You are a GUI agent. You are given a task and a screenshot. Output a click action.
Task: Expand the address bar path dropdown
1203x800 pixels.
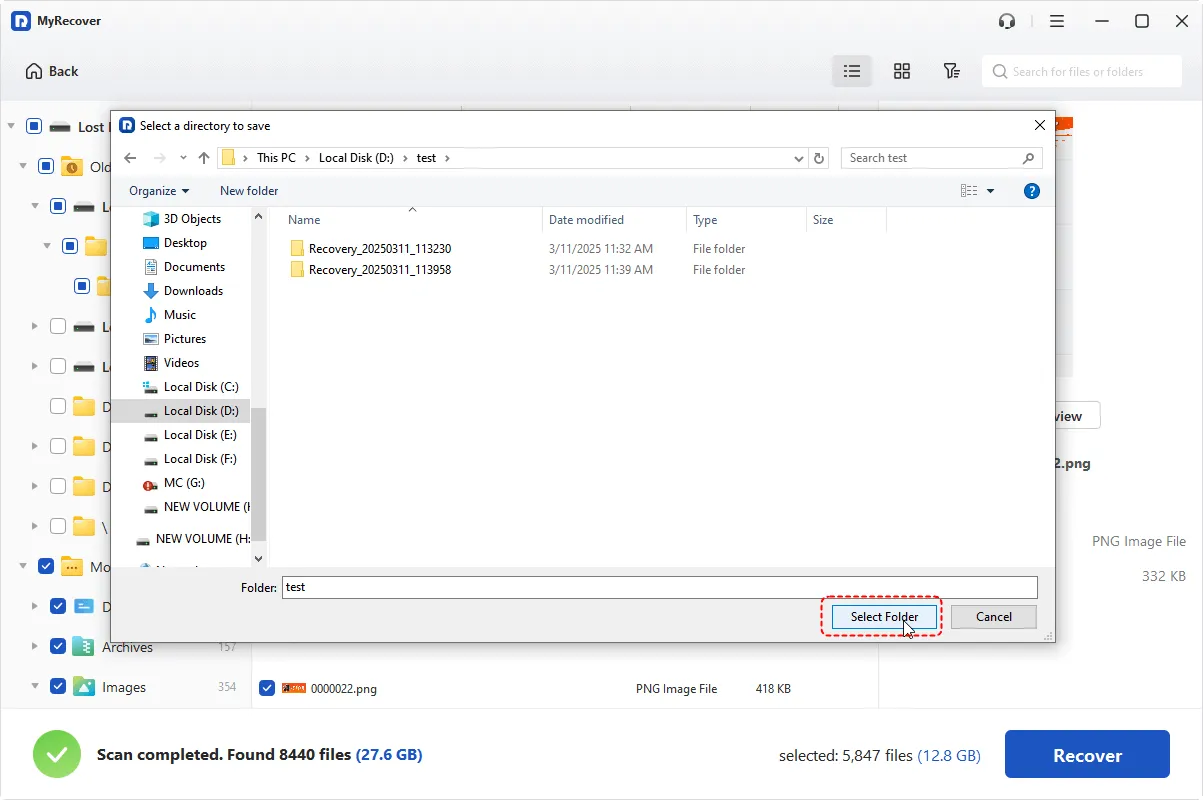pyautogui.click(x=798, y=158)
